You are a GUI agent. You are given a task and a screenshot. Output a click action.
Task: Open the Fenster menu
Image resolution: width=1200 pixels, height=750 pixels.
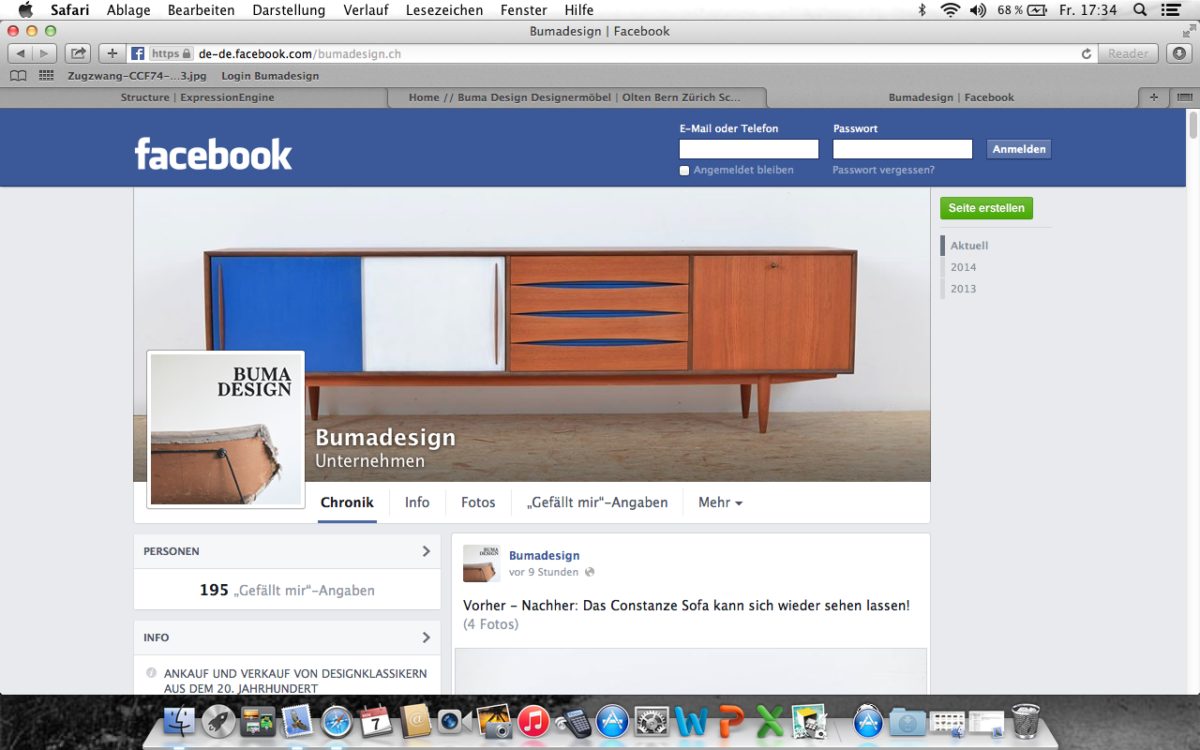[x=524, y=10]
